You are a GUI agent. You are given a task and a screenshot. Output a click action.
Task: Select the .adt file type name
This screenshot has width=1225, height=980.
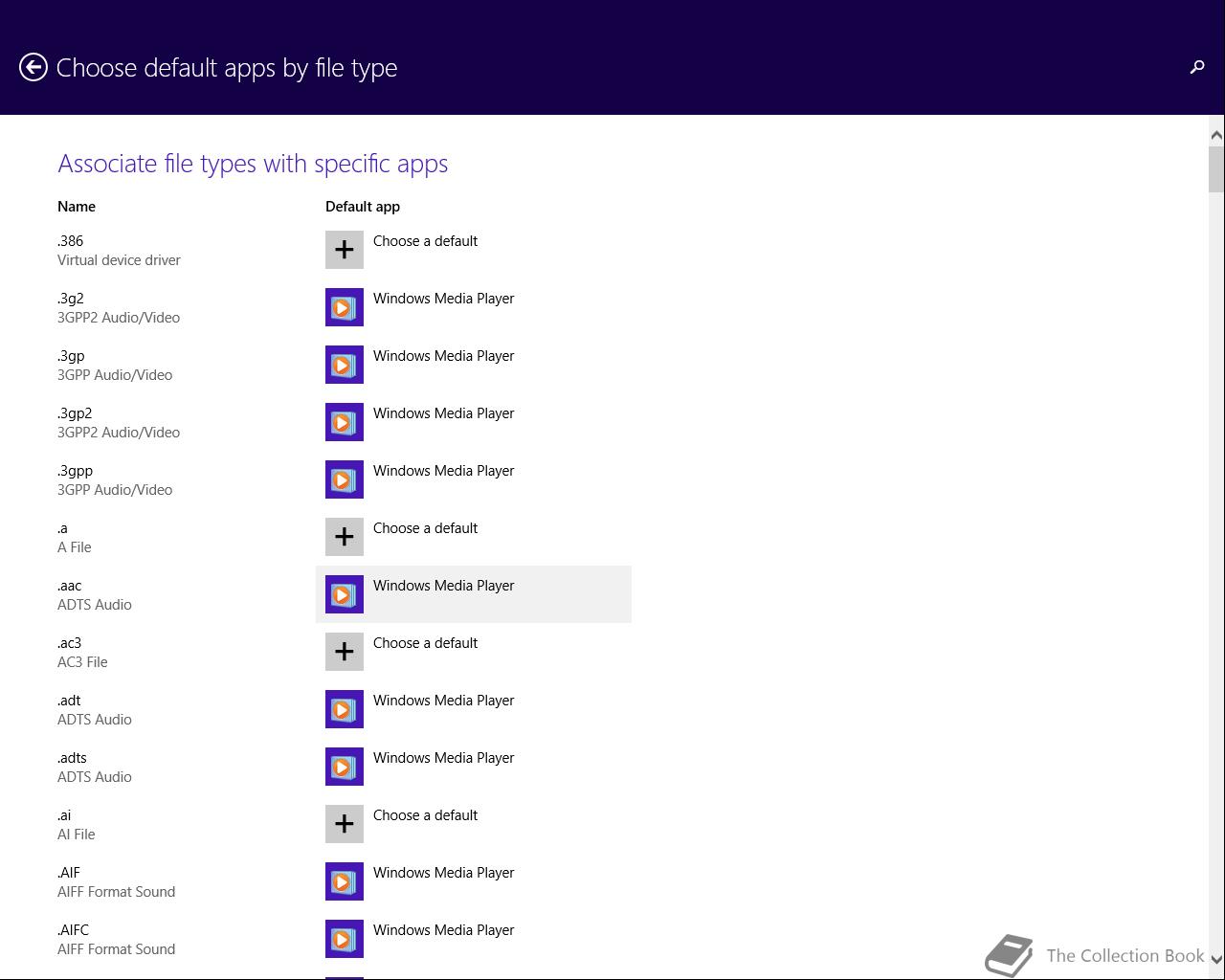click(69, 701)
